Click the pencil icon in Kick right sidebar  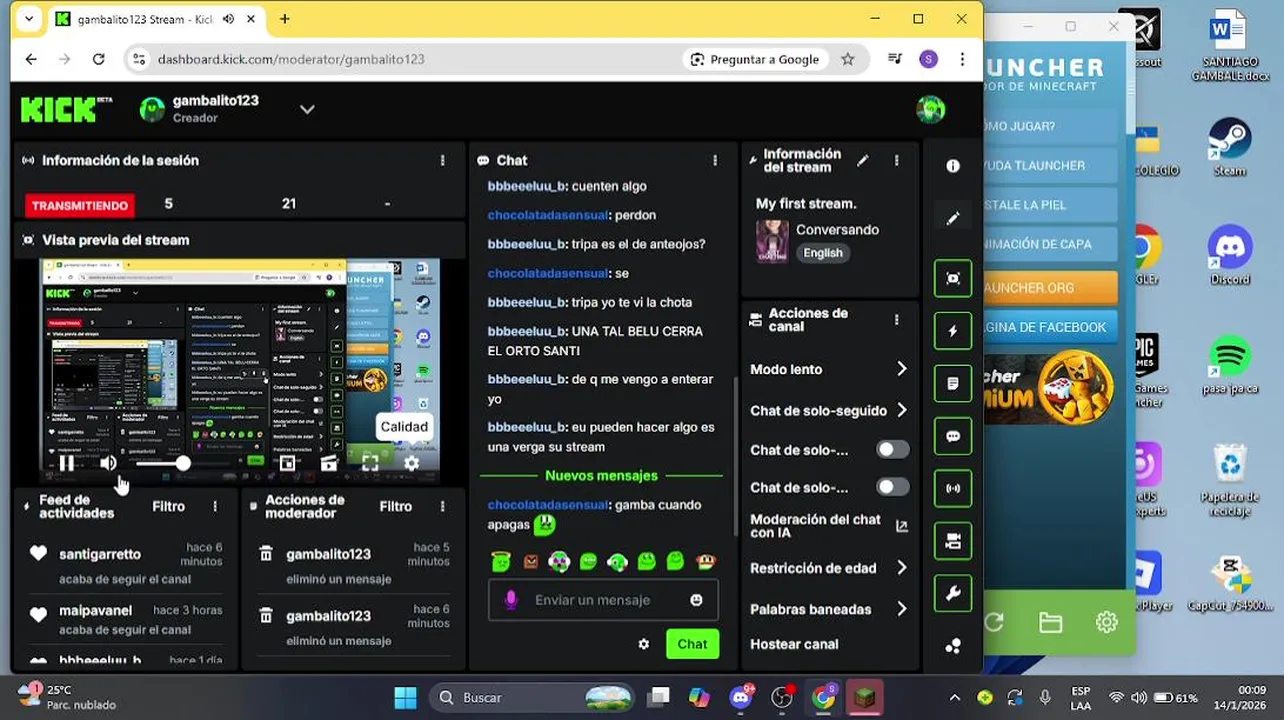[953, 218]
